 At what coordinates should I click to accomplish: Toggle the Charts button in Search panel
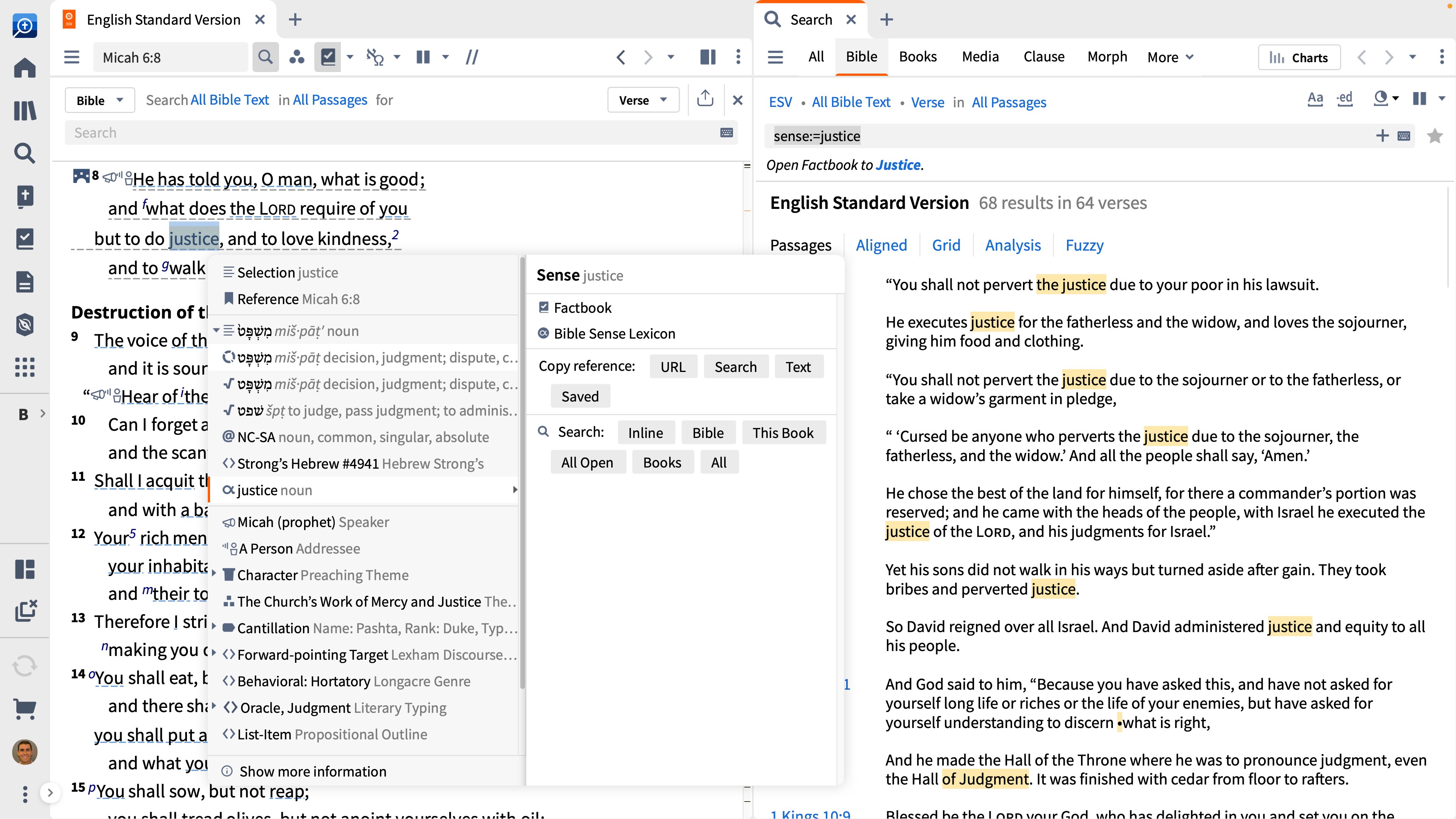click(x=1299, y=57)
